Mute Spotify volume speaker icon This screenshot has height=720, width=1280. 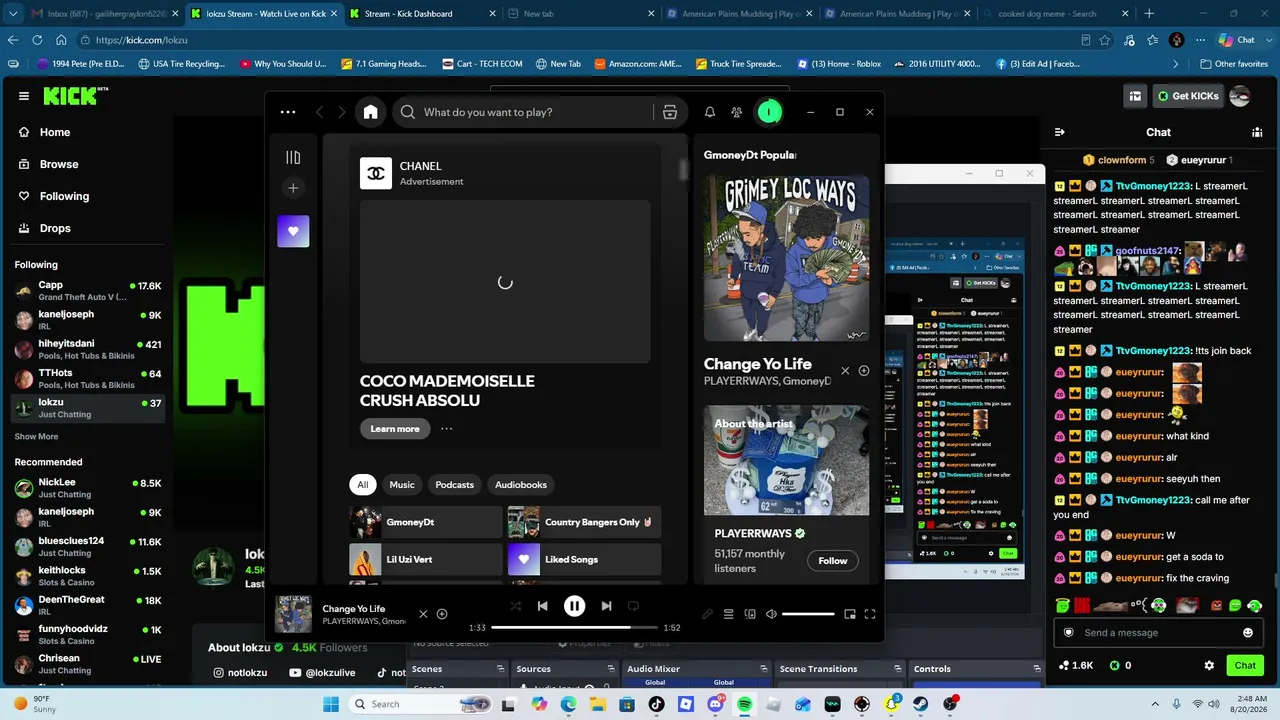pos(771,614)
